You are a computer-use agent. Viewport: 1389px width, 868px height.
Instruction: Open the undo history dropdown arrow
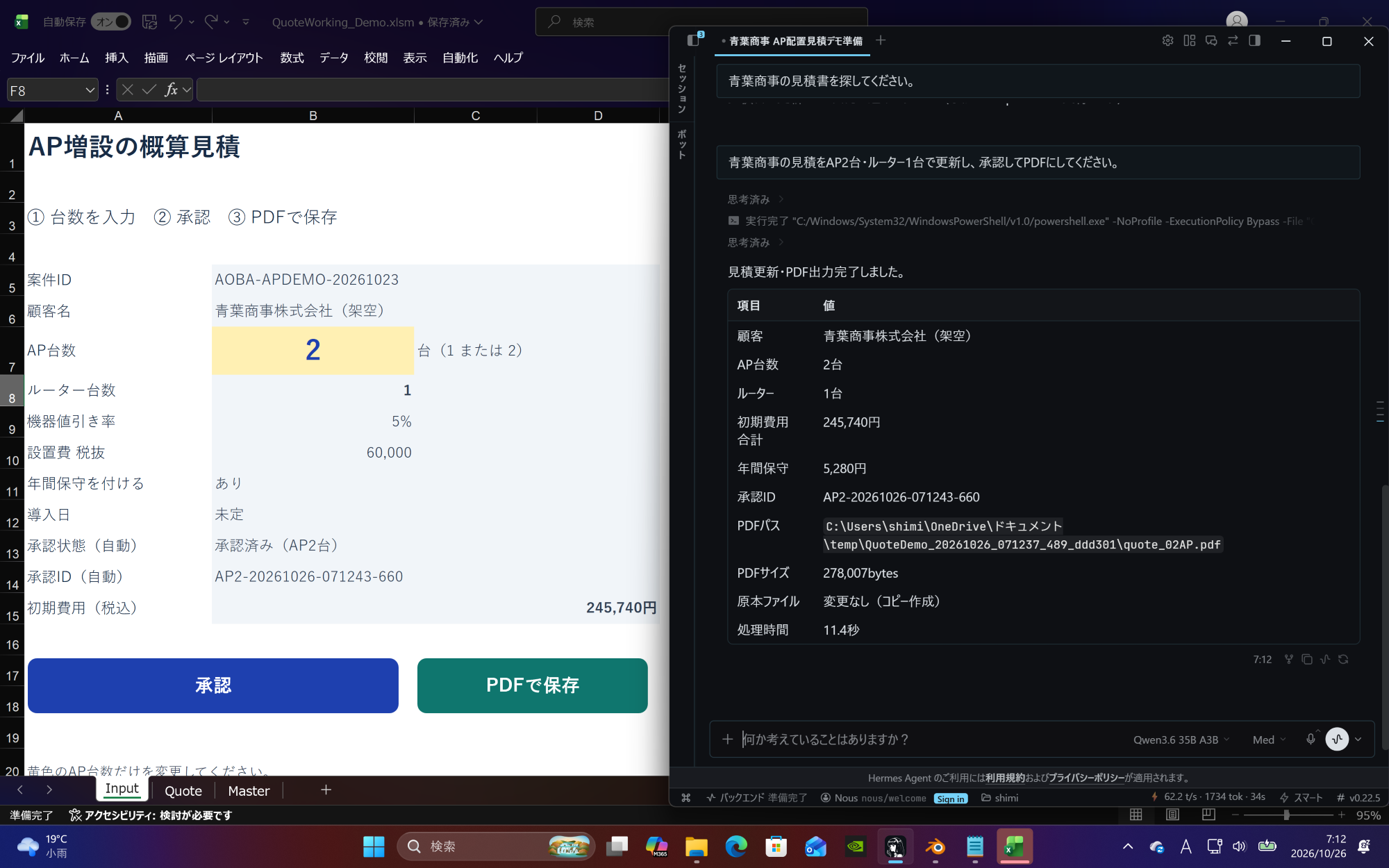(192, 22)
